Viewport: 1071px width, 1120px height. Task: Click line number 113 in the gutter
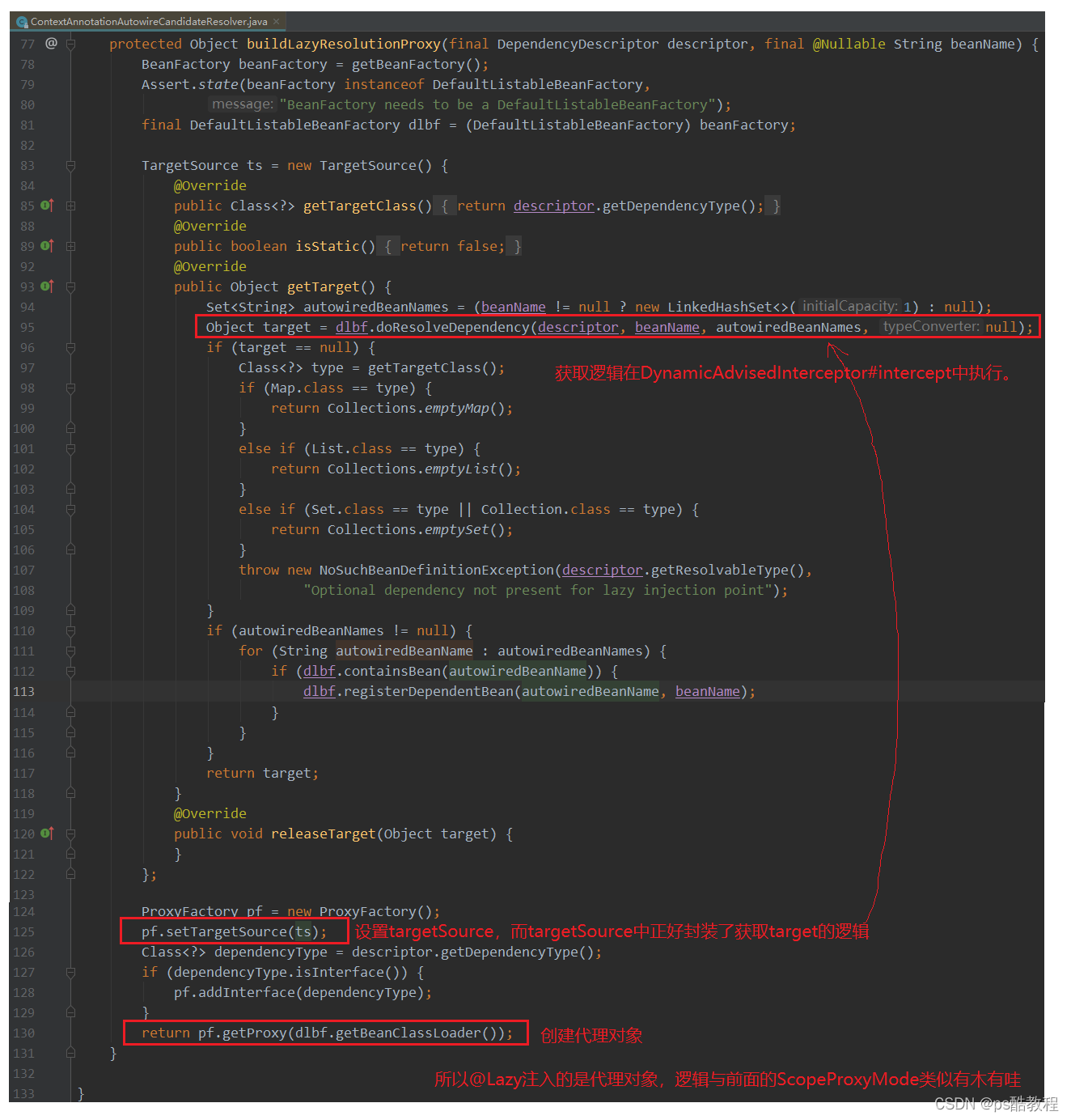coord(24,691)
